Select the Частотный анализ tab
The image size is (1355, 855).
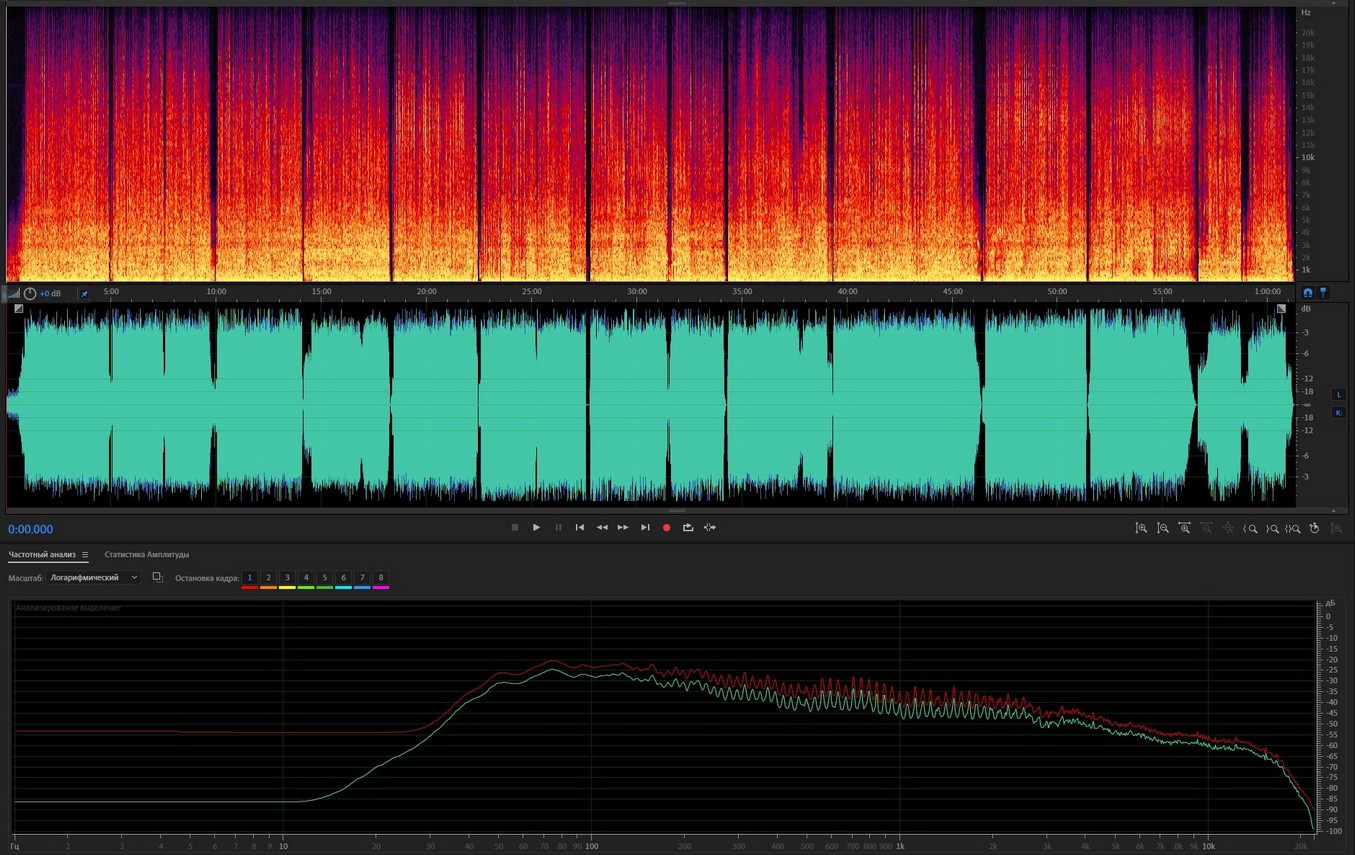point(42,555)
